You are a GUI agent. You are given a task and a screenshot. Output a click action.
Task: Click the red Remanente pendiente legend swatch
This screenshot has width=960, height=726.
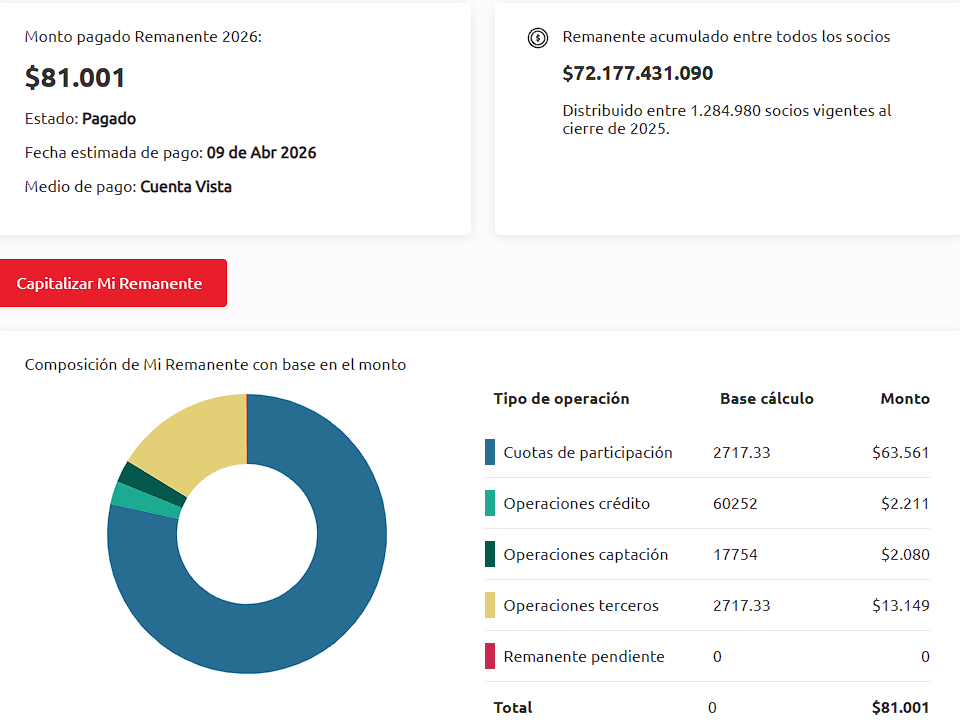[490, 656]
